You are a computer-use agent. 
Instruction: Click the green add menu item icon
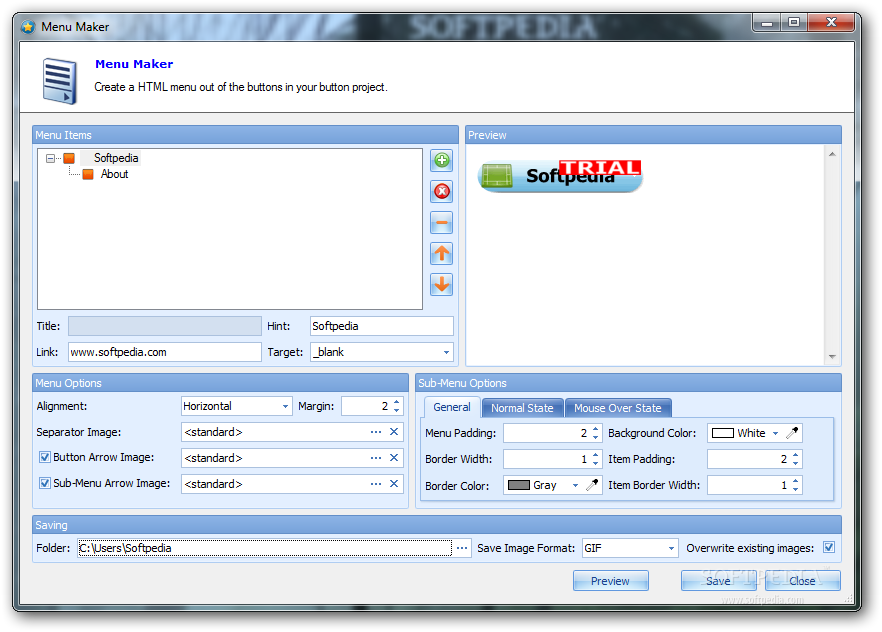click(442, 160)
